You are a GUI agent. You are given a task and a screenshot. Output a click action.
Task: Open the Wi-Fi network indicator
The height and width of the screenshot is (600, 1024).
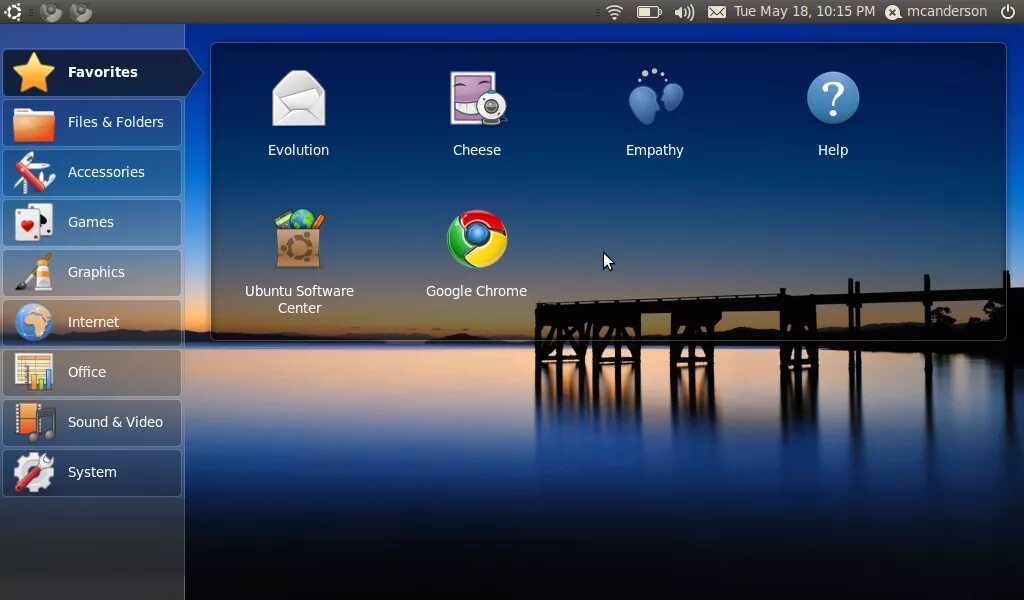pos(614,12)
